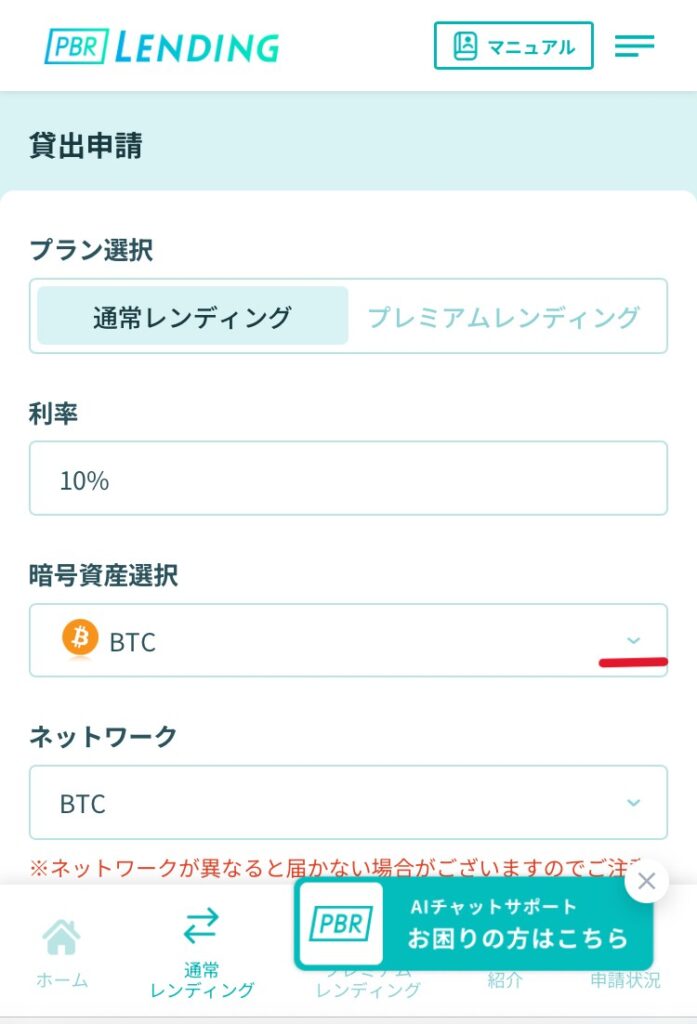Open the ネットワーク dropdown
The width and height of the screenshot is (697, 1024).
click(348, 802)
